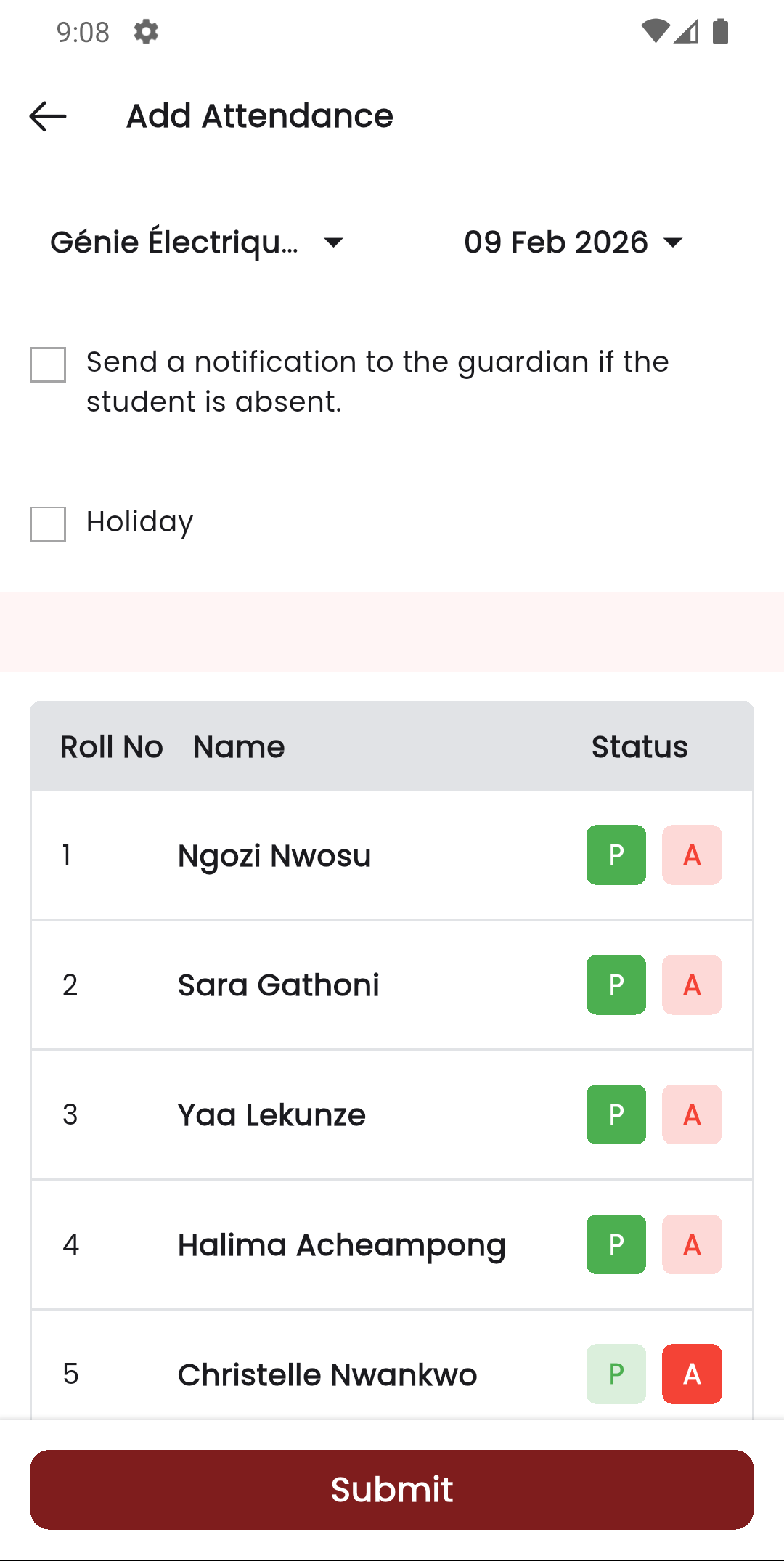Viewport: 784px width, 1561px height.
Task: Click the Status column header
Action: (x=640, y=746)
